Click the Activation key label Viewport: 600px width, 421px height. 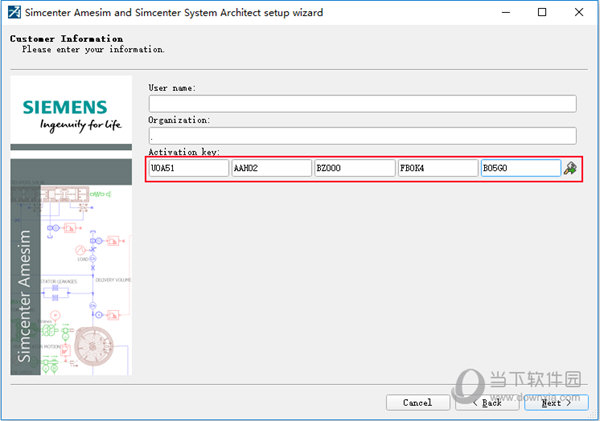point(184,152)
